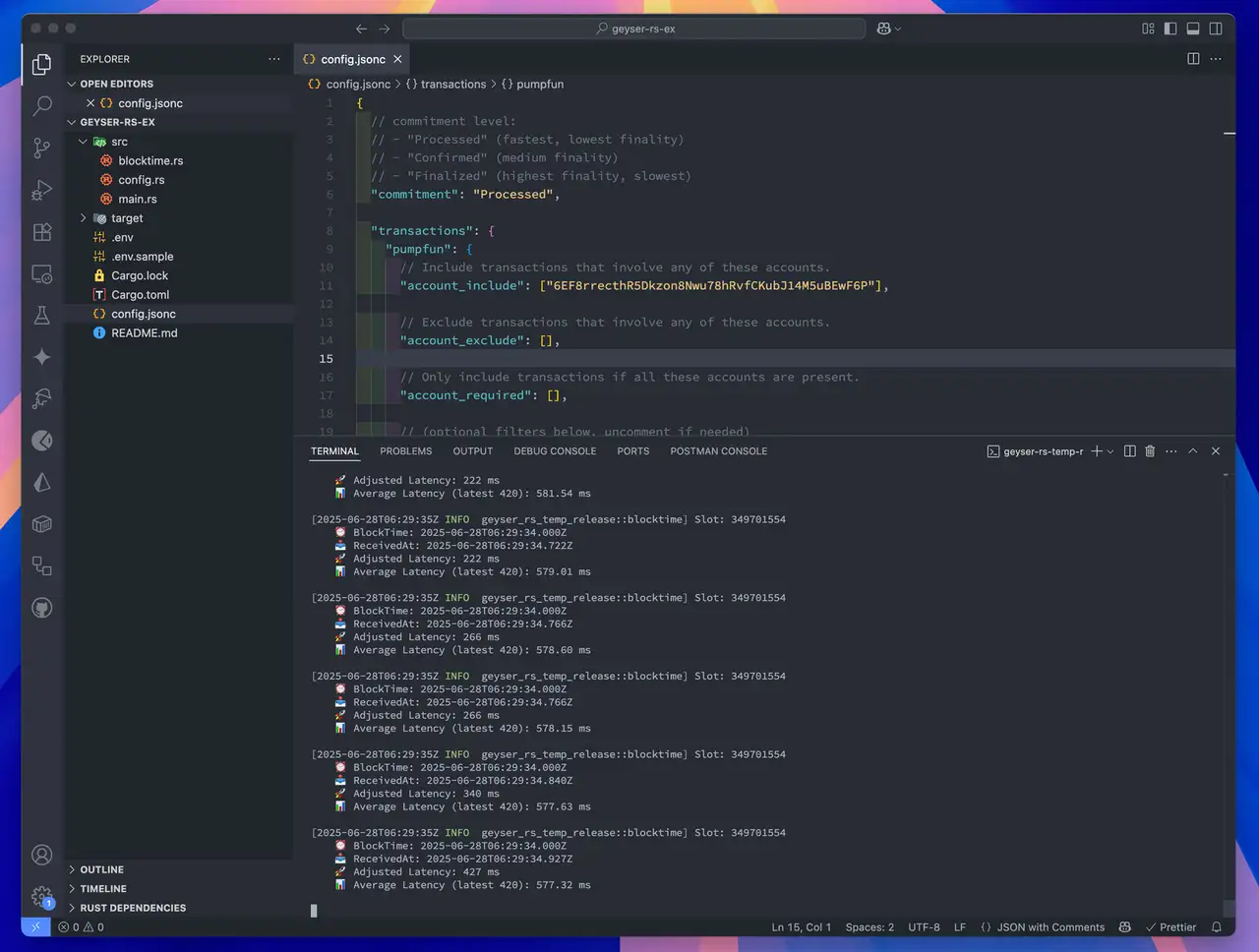Viewport: 1259px width, 952px height.
Task: Open the Remote Explorer icon
Action: [x=41, y=275]
